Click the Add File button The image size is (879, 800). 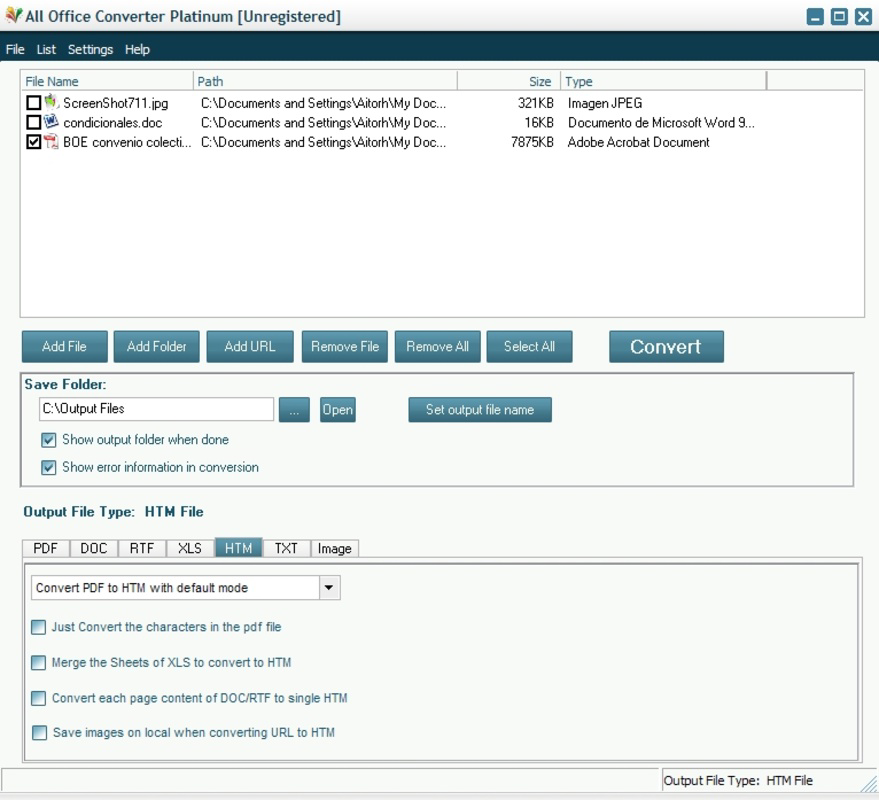[x=64, y=346]
